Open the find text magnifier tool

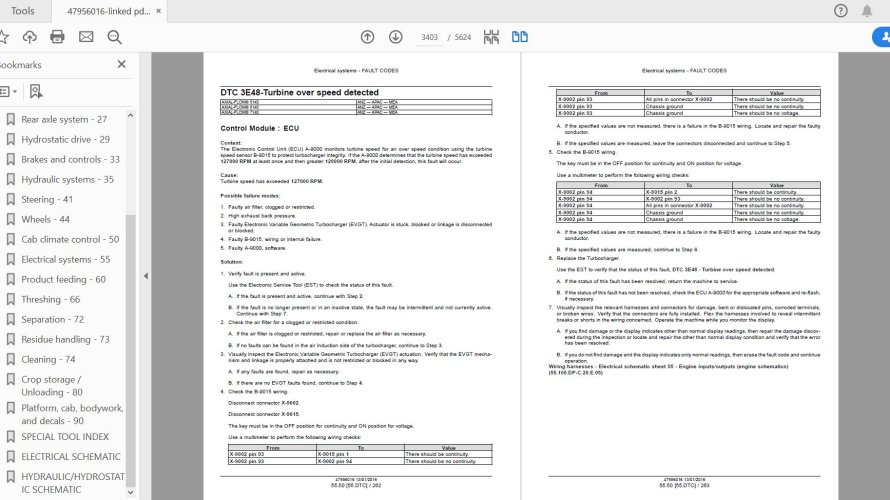[115, 37]
